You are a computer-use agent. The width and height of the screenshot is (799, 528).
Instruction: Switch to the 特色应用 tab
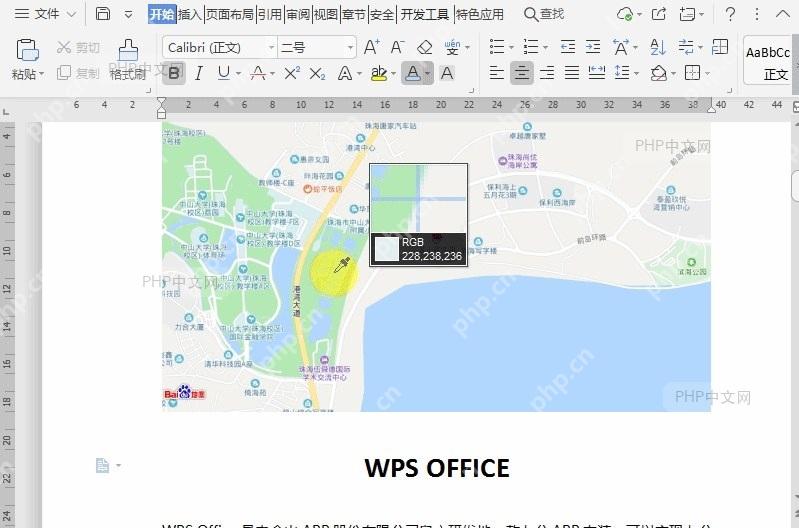(x=480, y=14)
